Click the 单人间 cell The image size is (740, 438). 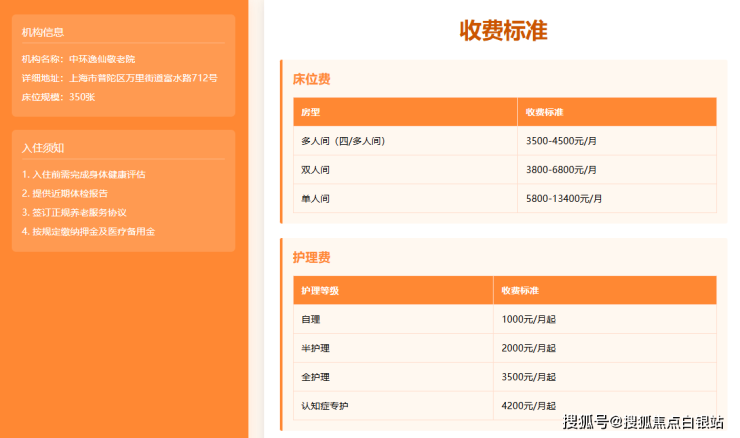tap(405, 199)
